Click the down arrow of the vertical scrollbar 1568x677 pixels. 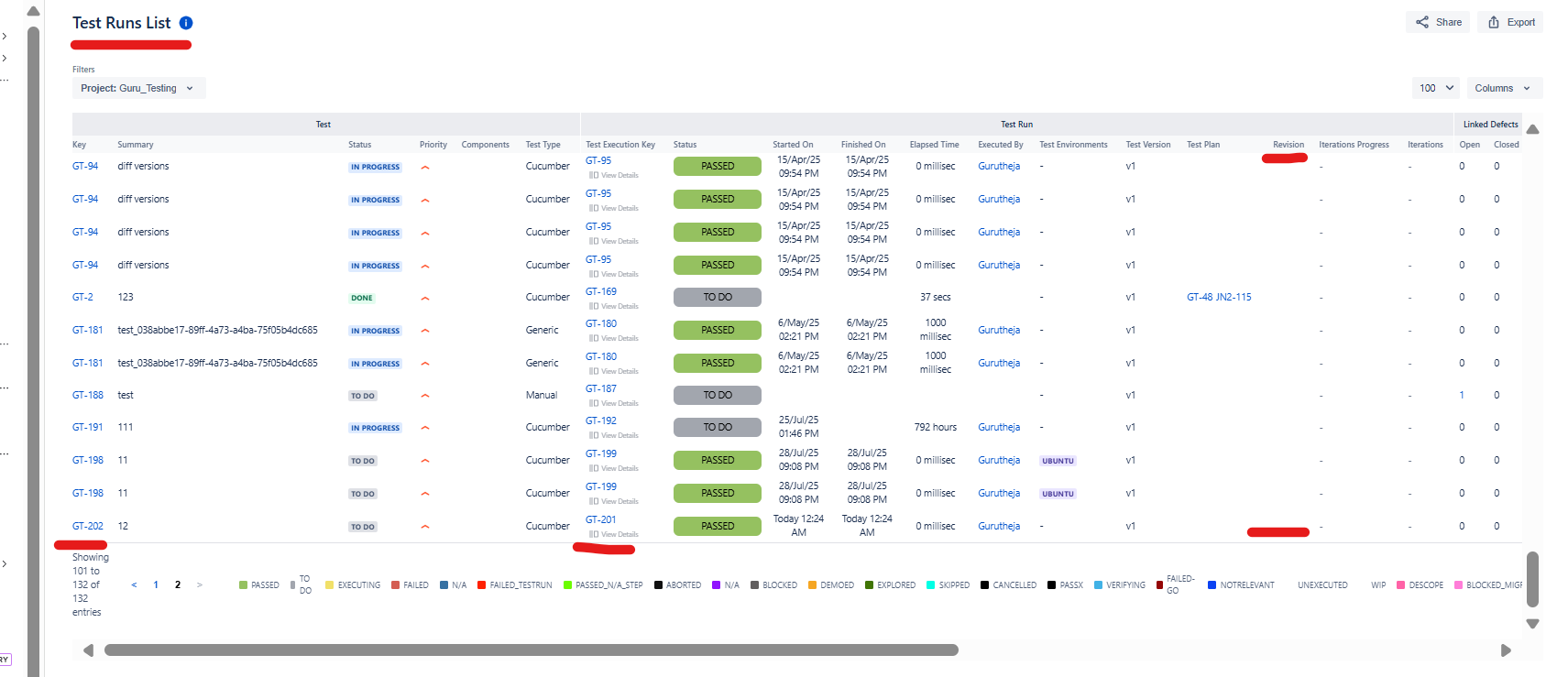click(x=1532, y=624)
